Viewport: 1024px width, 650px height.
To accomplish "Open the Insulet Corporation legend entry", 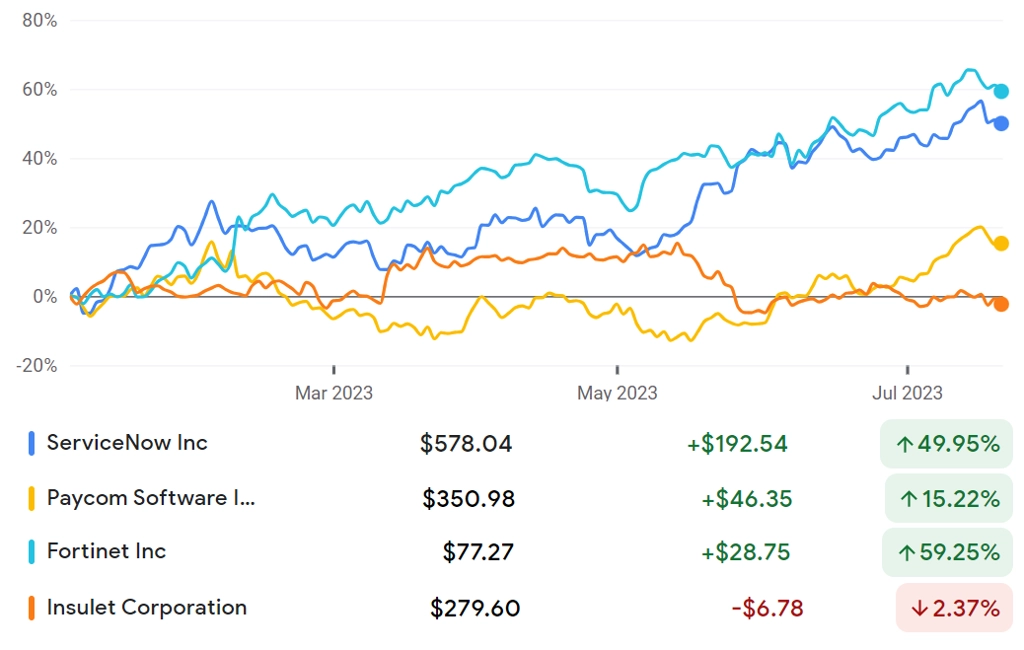I will [147, 608].
